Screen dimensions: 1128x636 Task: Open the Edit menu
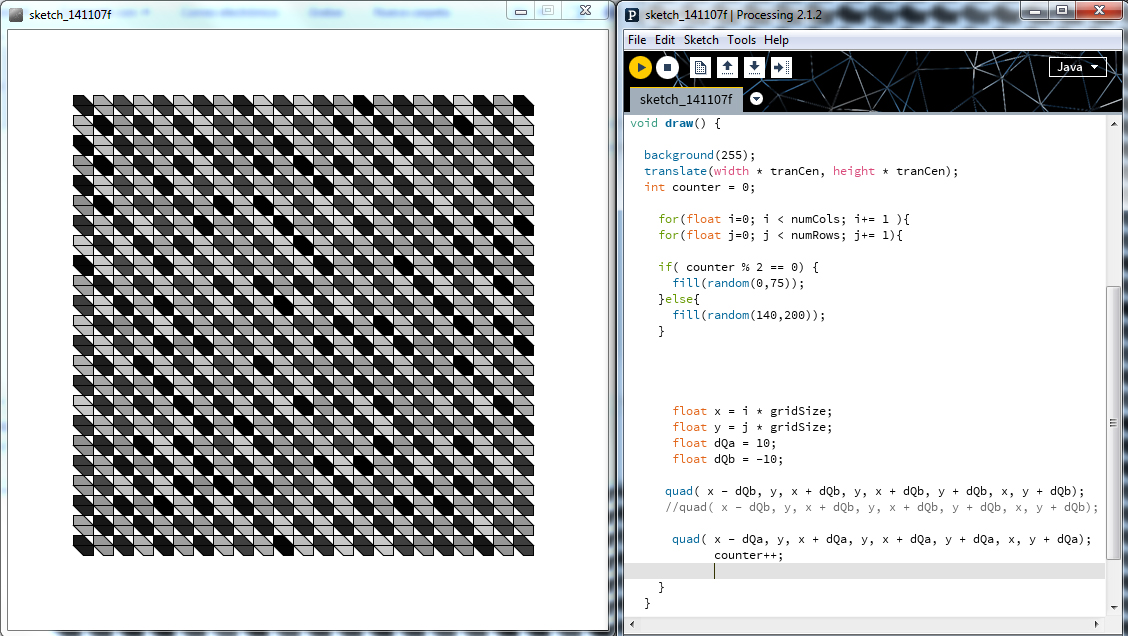[x=665, y=40]
